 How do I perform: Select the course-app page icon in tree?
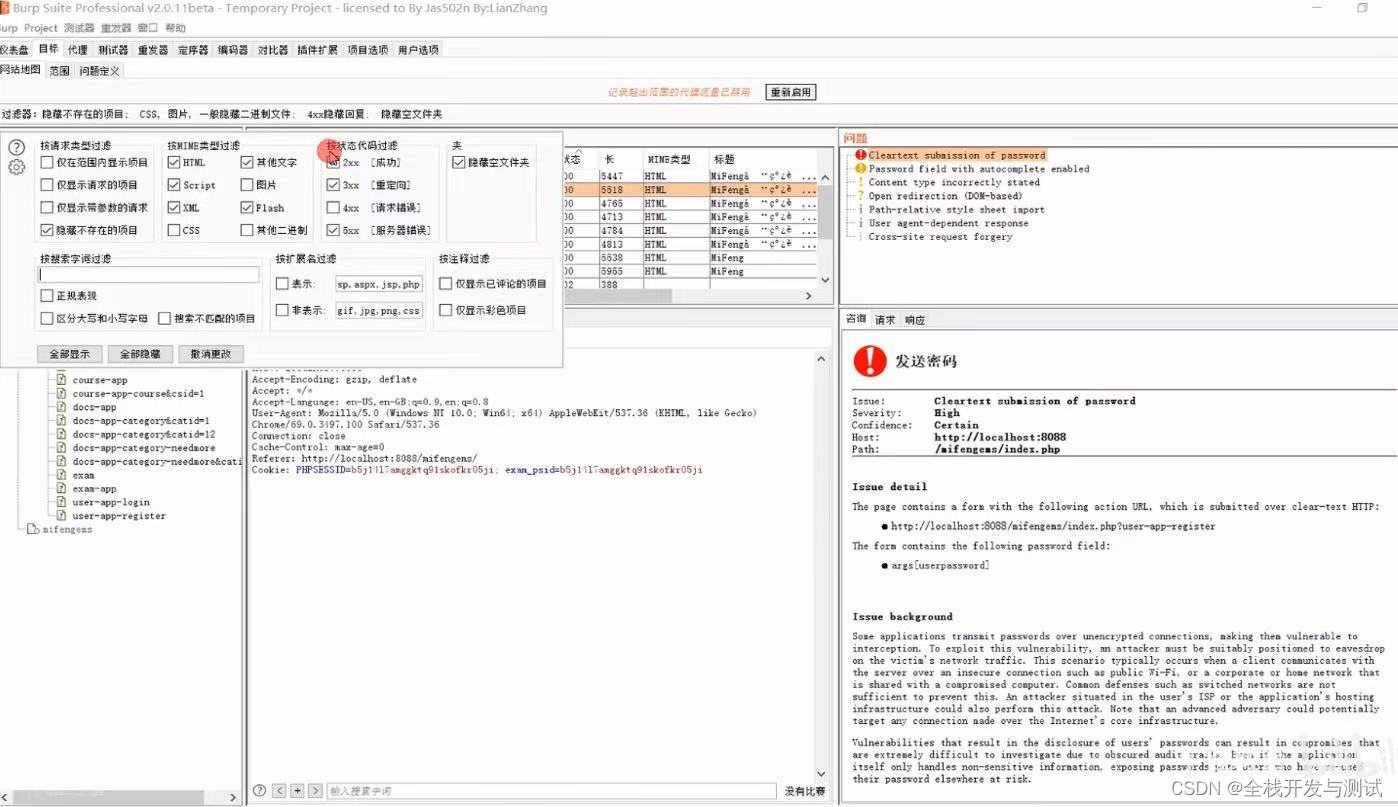click(x=61, y=380)
